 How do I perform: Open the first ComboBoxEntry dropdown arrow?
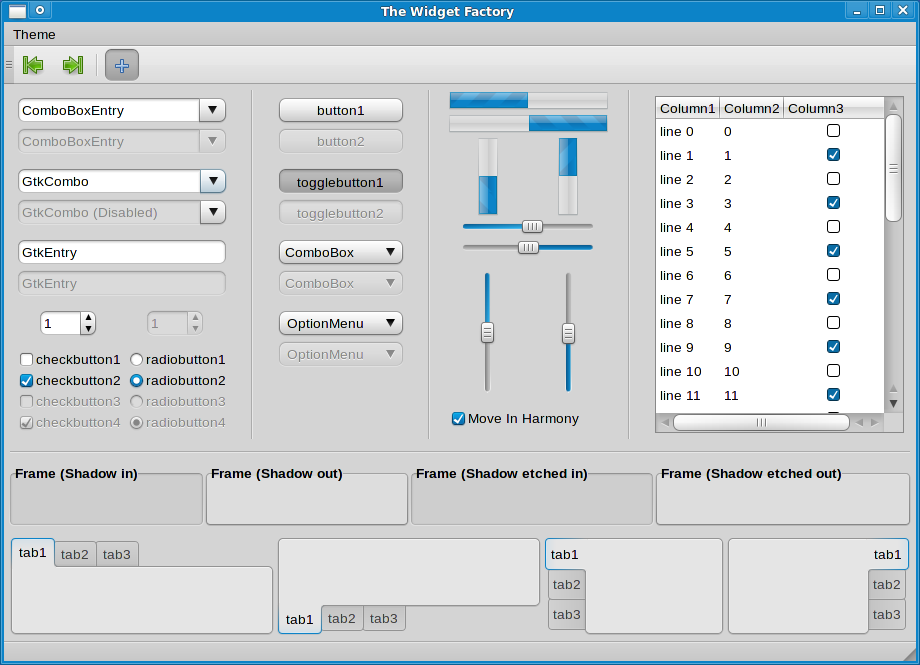click(x=212, y=110)
